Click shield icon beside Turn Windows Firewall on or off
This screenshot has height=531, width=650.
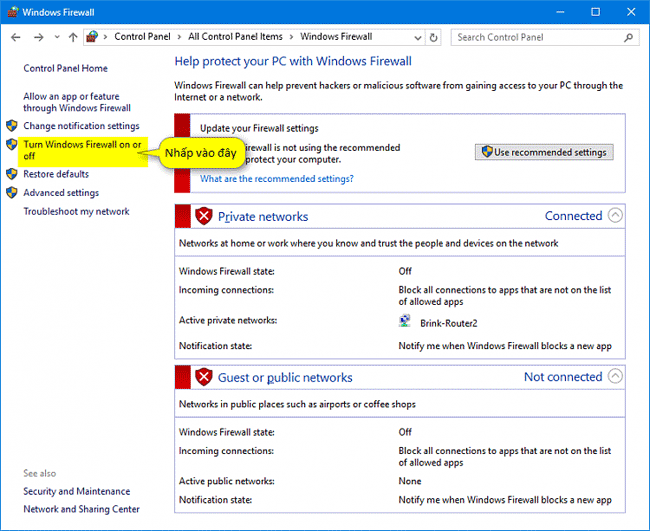pos(12,145)
